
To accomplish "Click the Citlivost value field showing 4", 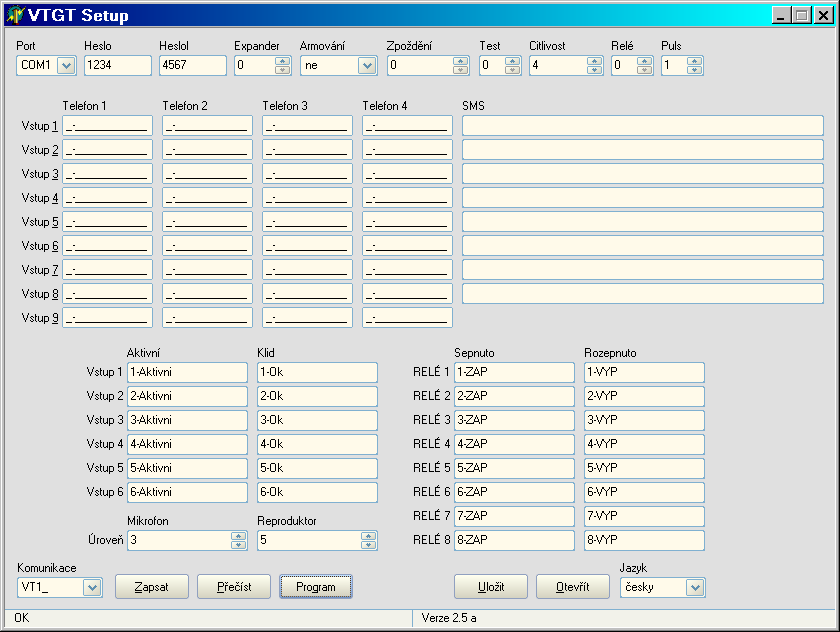I will click(558, 65).
